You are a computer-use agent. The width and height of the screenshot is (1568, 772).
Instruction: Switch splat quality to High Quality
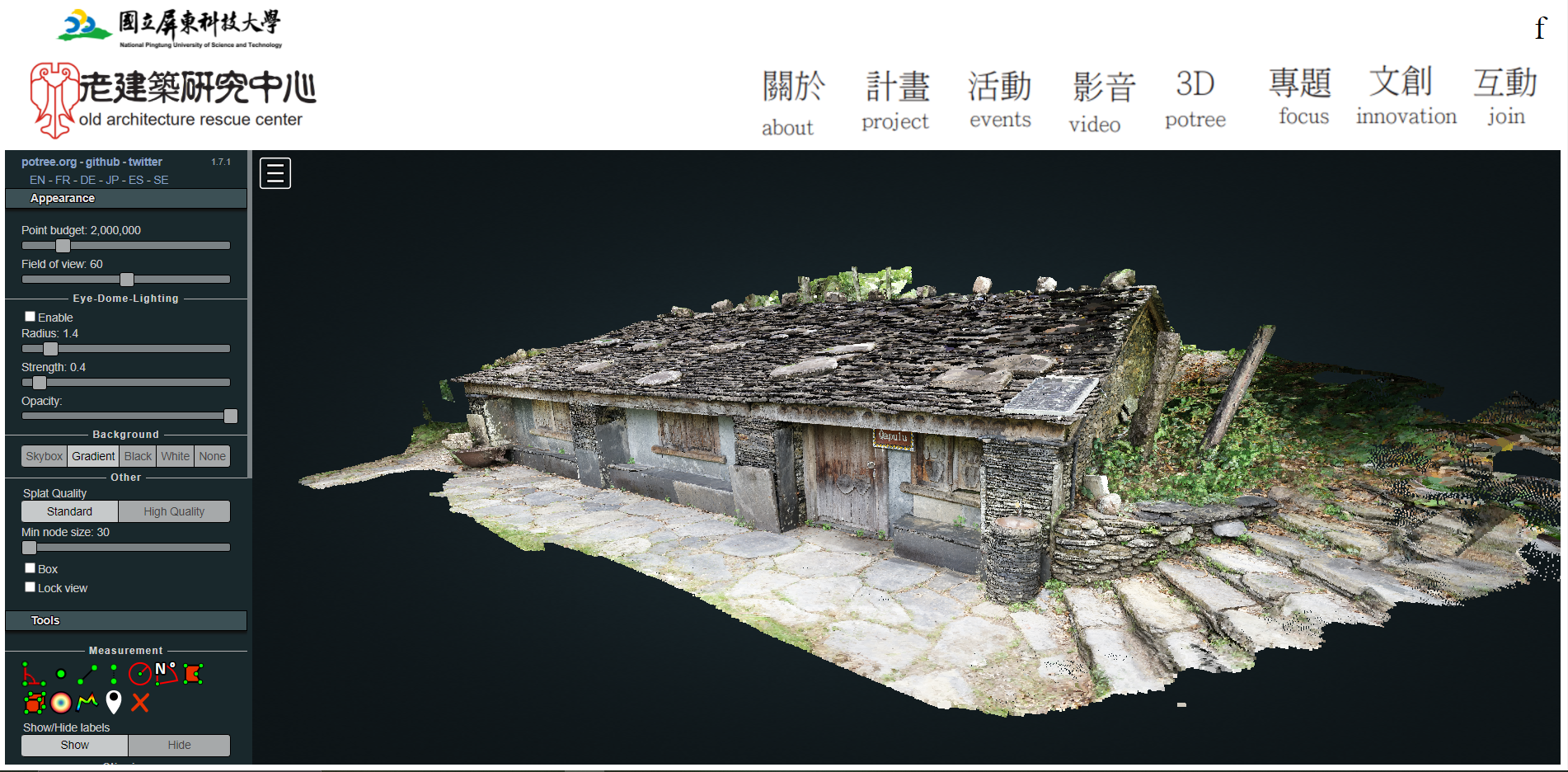tap(174, 511)
